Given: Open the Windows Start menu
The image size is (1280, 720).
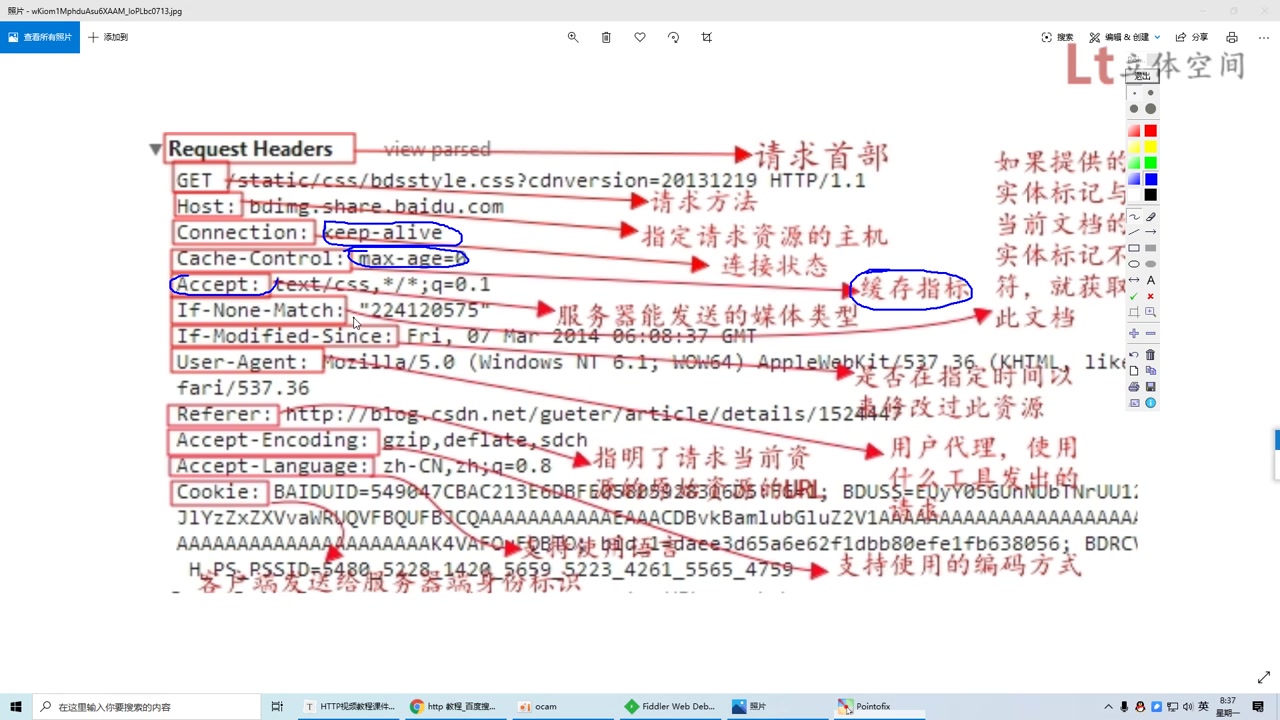Looking at the screenshot, I should pos(15,706).
